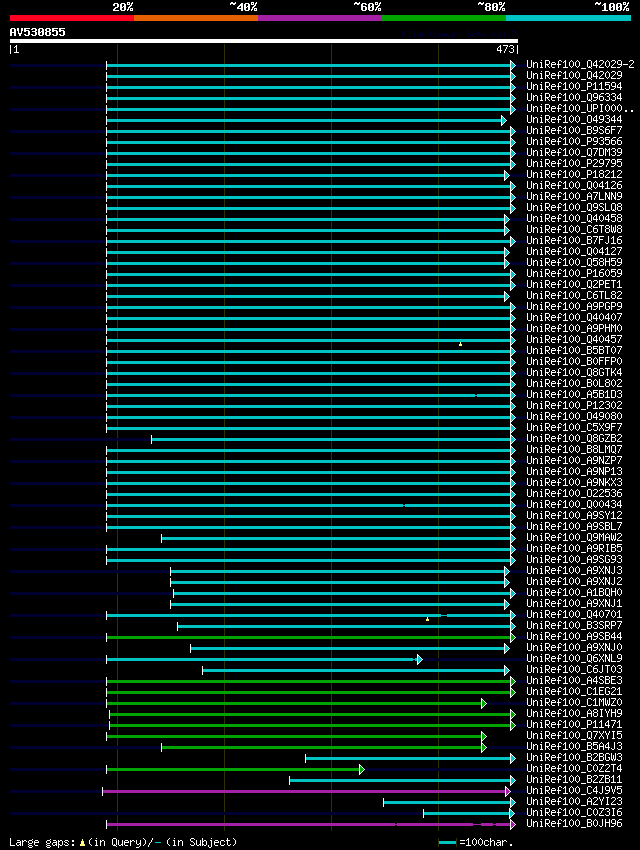Click the short cyan bar of UniRef100_C0Z3I6

467,813
